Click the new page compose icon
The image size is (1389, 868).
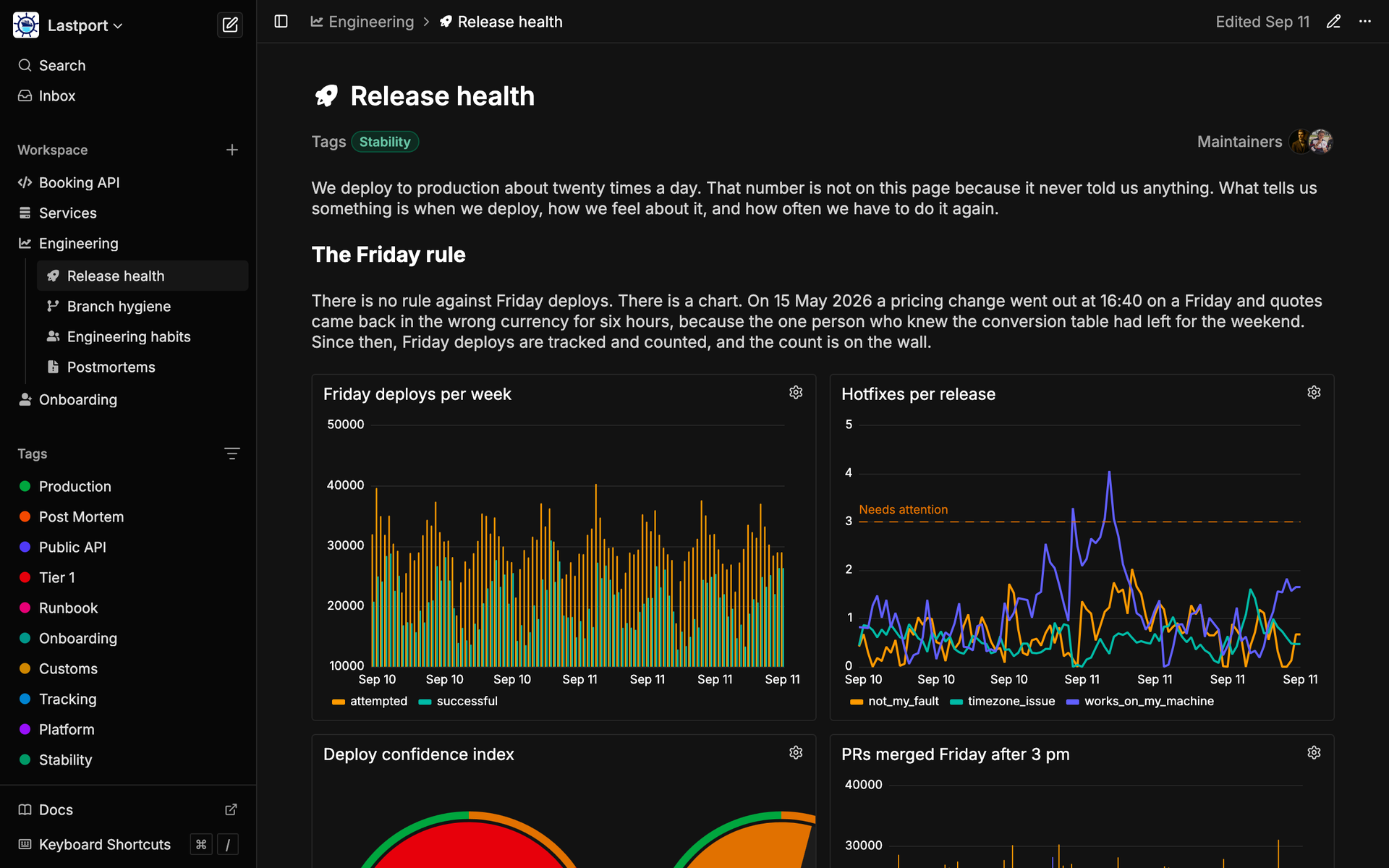(230, 25)
